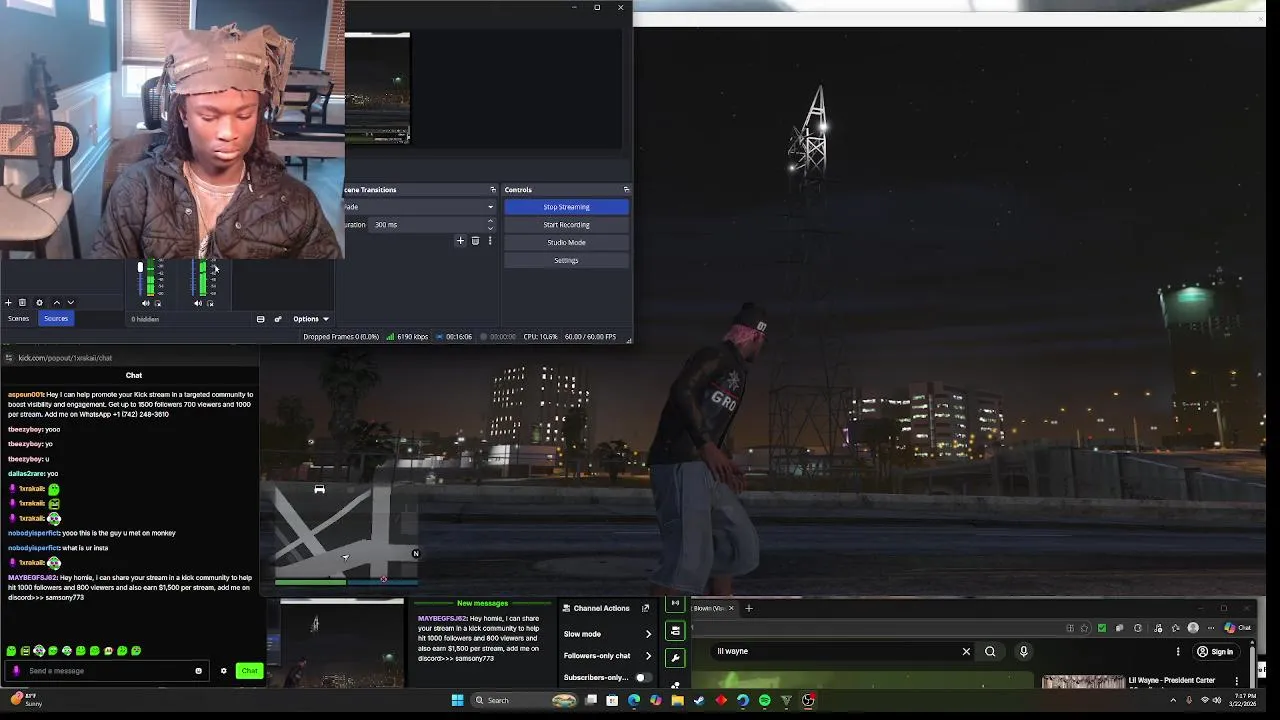Viewport: 1280px width, 720px height.
Task: Toggle monitoring lock on second mixer channel
Action: pyautogui.click(x=210, y=303)
